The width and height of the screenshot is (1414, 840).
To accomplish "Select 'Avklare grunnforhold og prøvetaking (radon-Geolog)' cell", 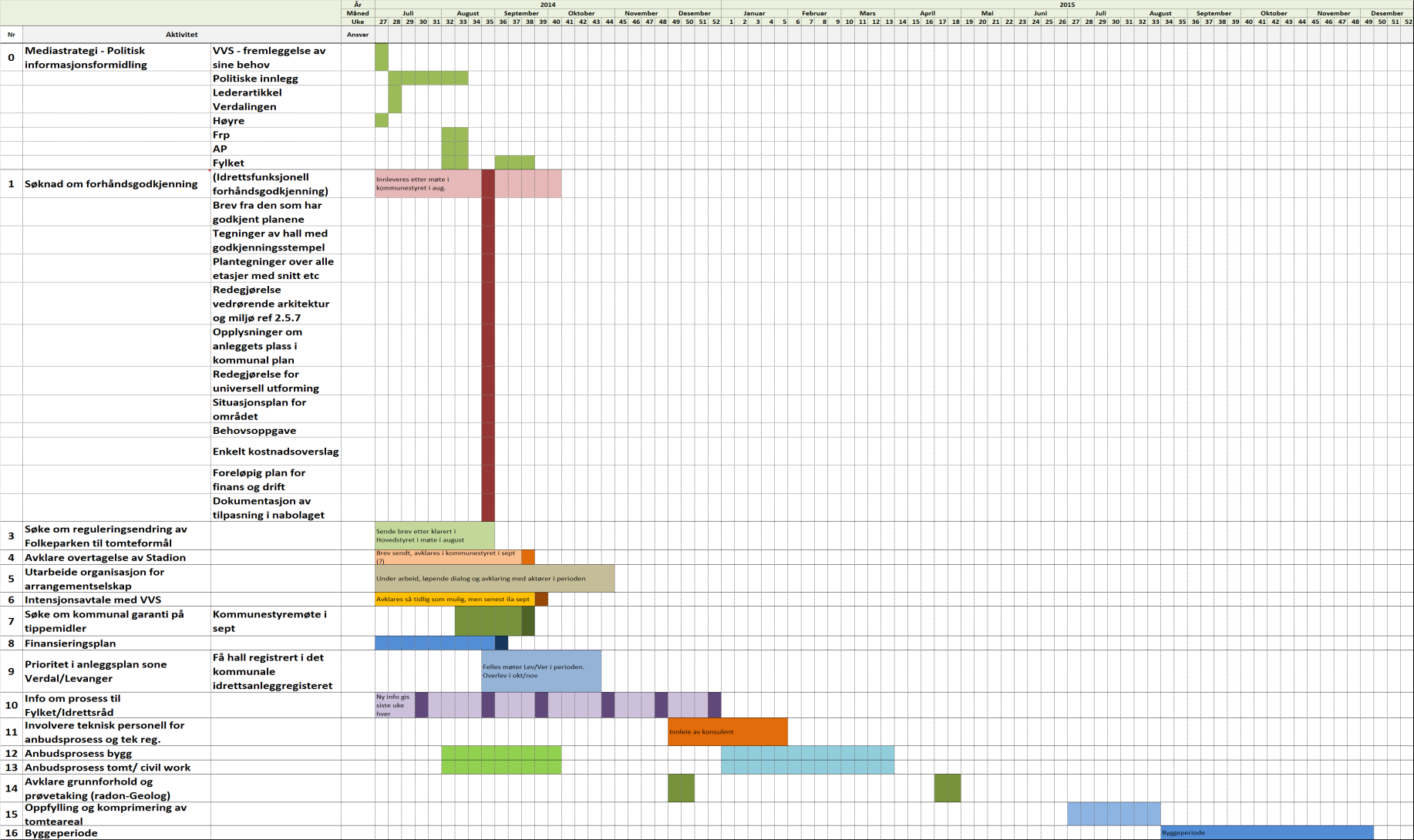I will pos(116,788).
